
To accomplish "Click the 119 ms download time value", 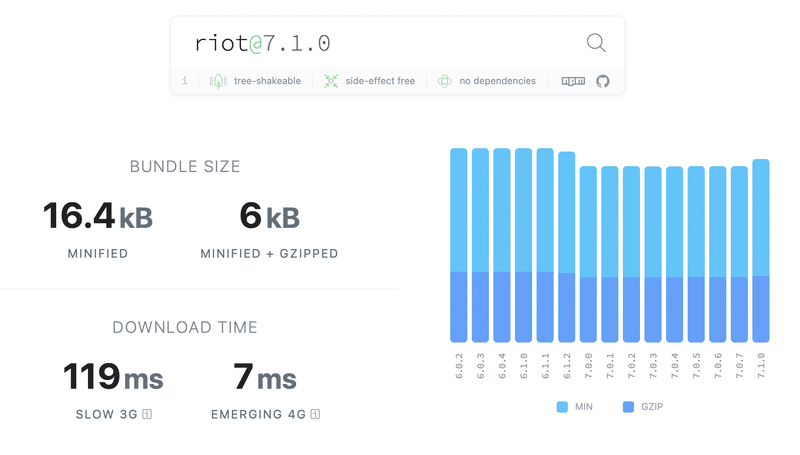I will pos(113,377).
